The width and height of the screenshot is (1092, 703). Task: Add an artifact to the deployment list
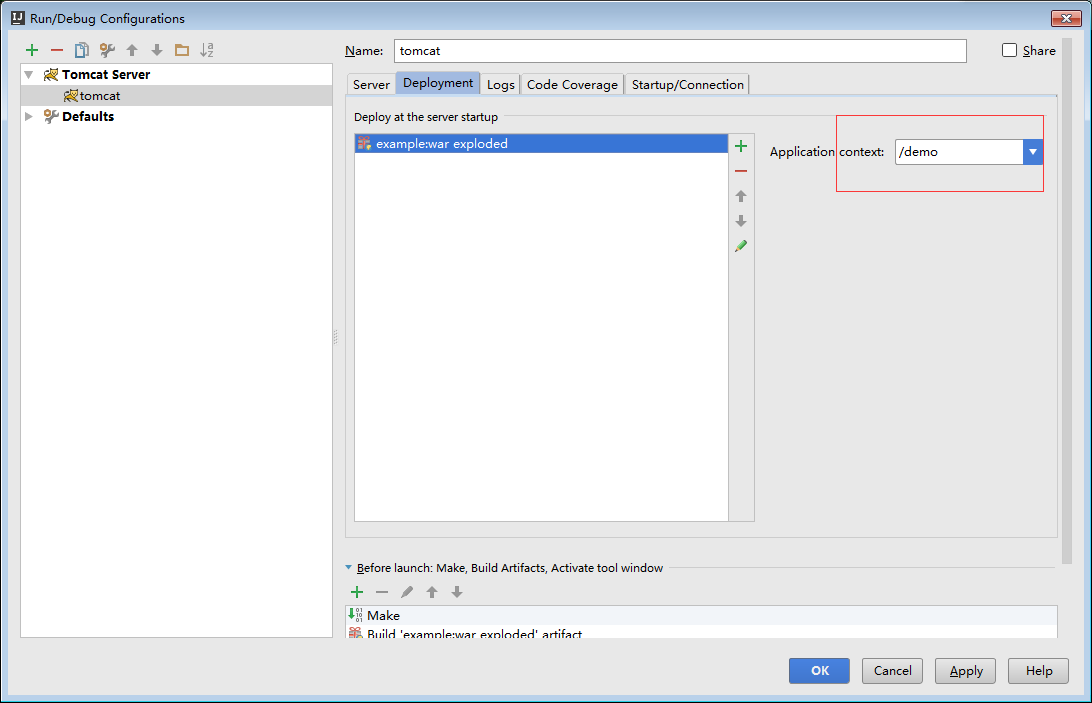point(741,146)
